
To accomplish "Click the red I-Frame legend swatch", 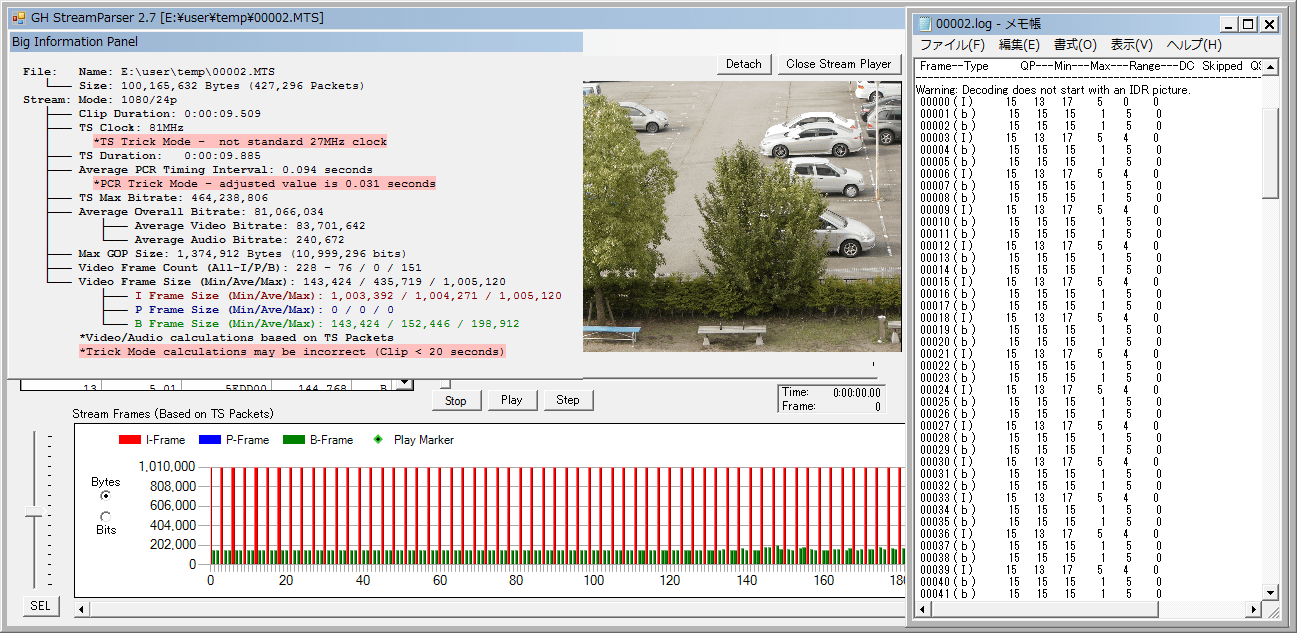I will (x=131, y=440).
